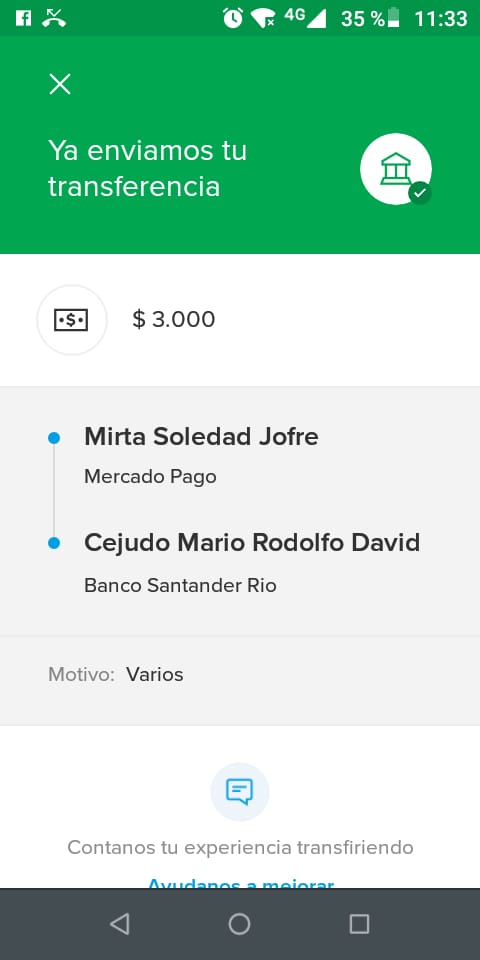Tap the missed call status icon
Viewport: 480px width, 960px height.
coord(54,18)
